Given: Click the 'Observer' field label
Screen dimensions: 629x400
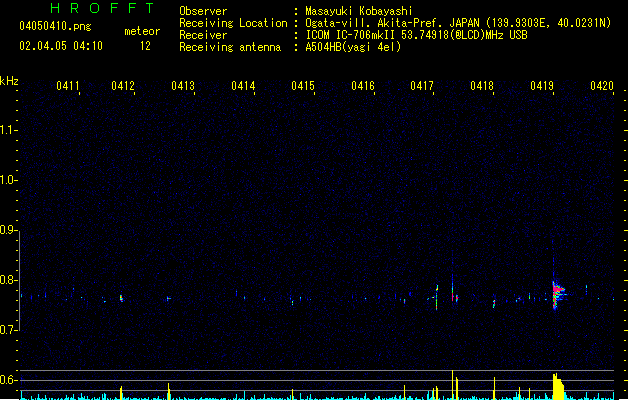Looking at the screenshot, I should [203, 11].
